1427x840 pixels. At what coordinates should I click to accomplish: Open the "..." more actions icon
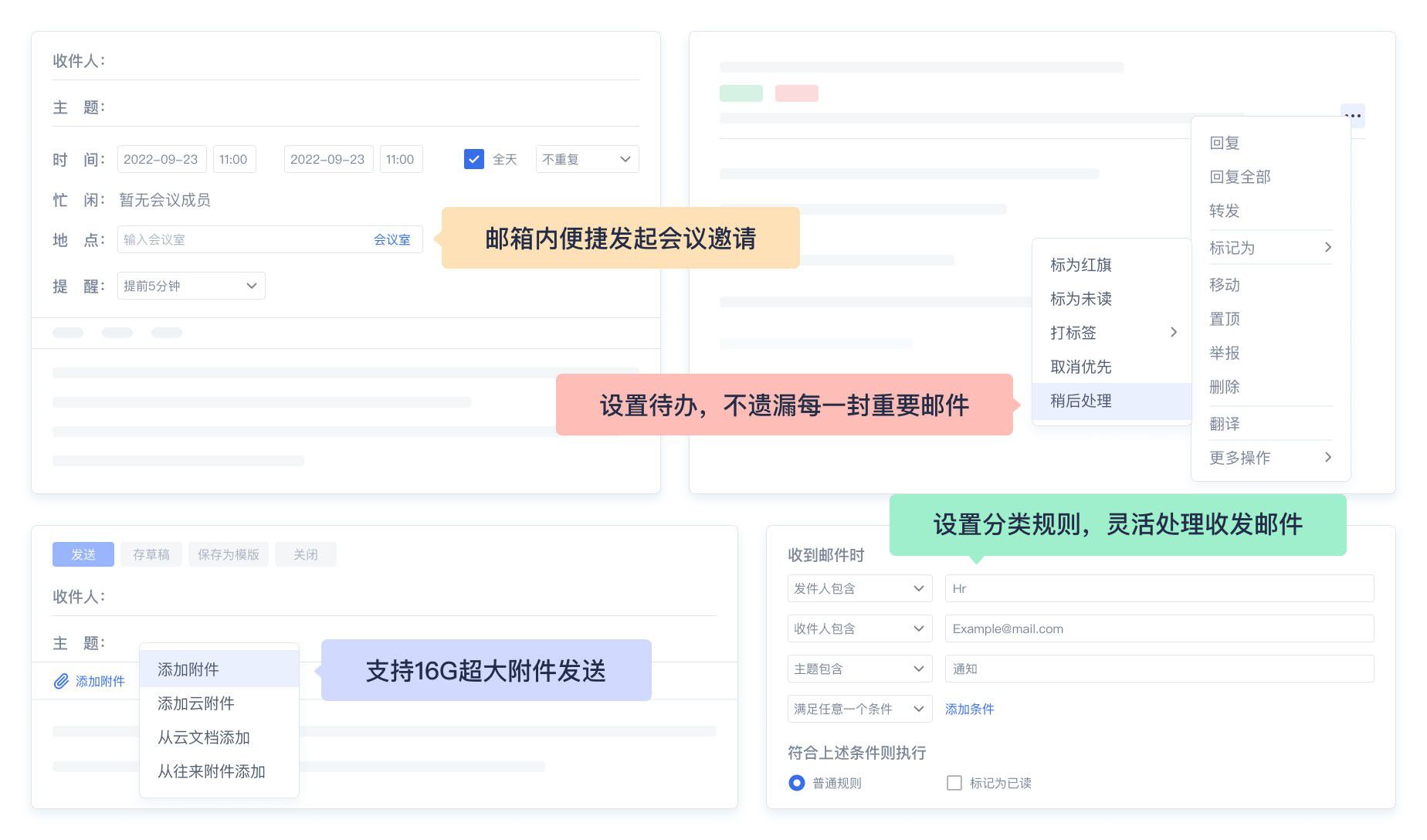pos(1353,115)
